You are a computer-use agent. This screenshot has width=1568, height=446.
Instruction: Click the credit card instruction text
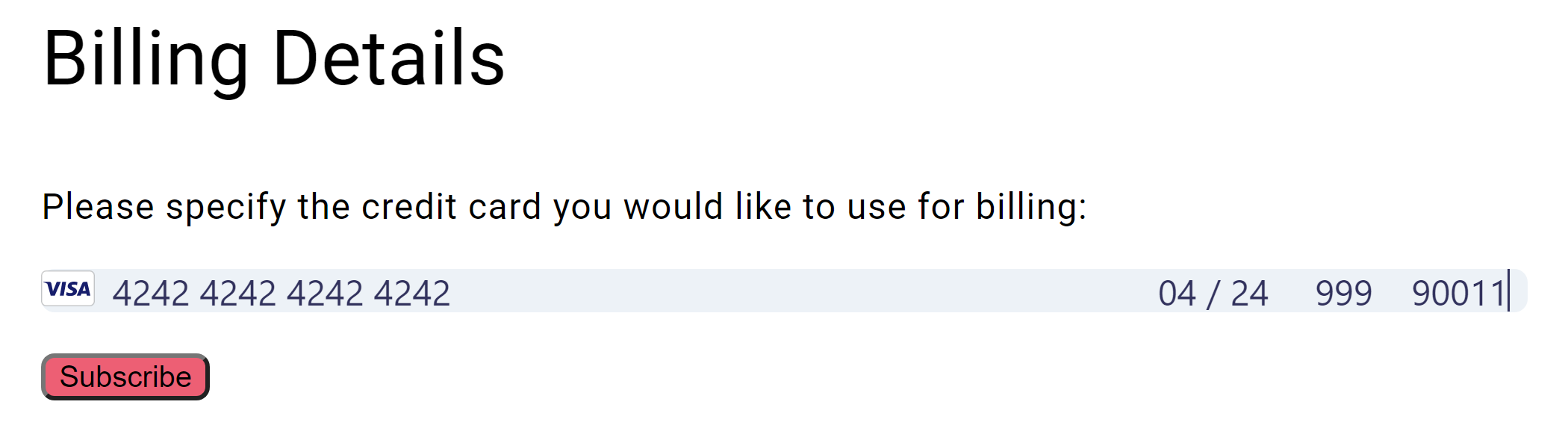tap(564, 207)
